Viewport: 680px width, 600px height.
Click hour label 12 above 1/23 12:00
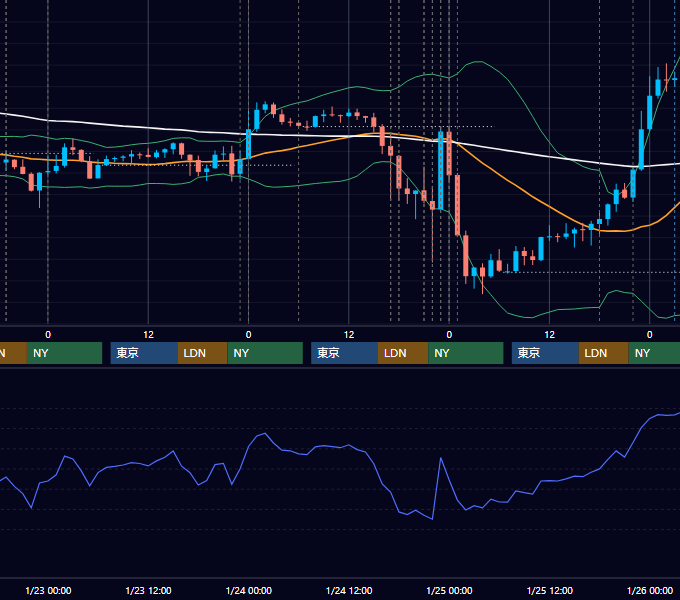click(x=148, y=335)
